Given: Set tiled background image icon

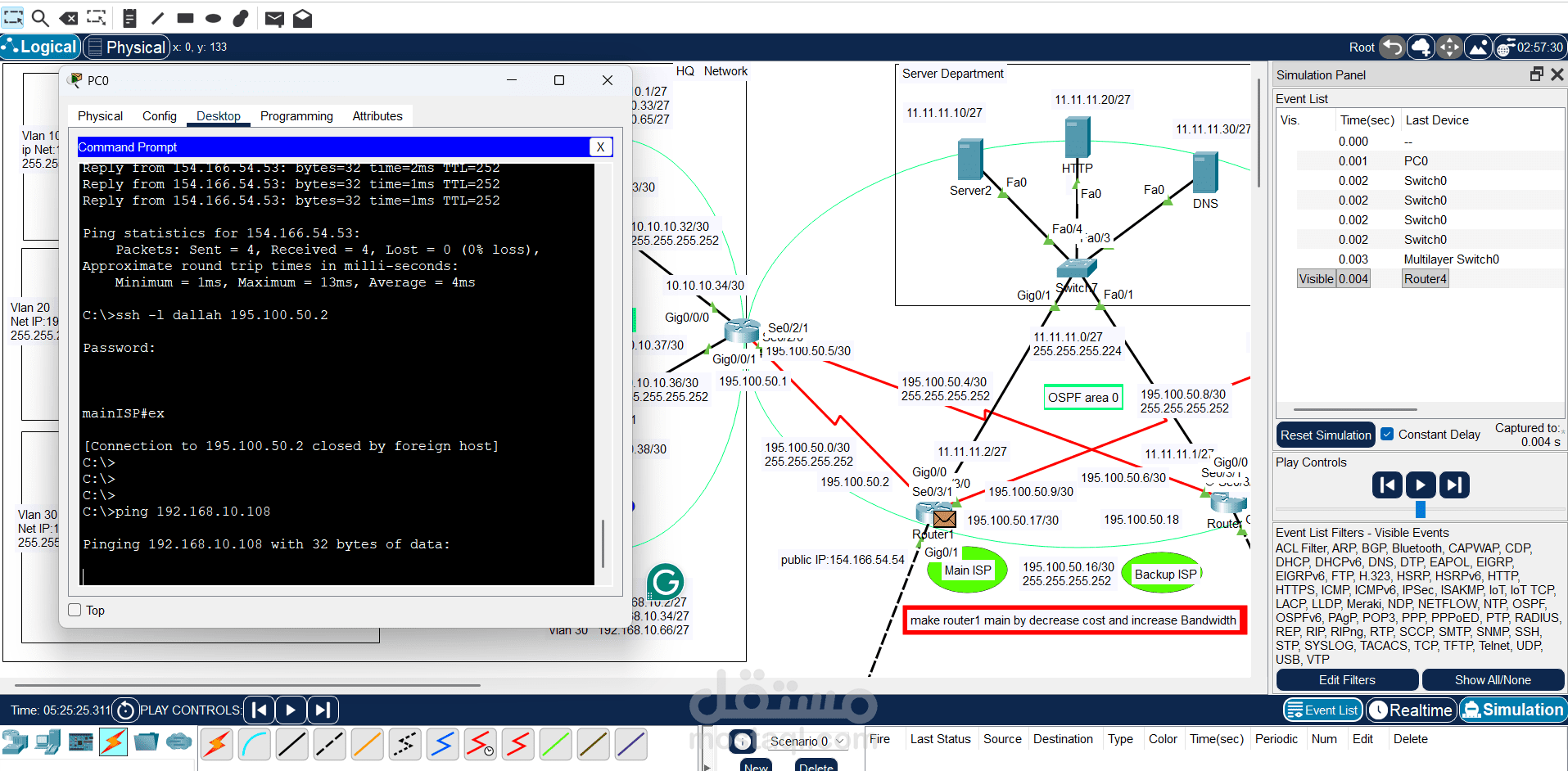Looking at the screenshot, I should (x=1478, y=47).
